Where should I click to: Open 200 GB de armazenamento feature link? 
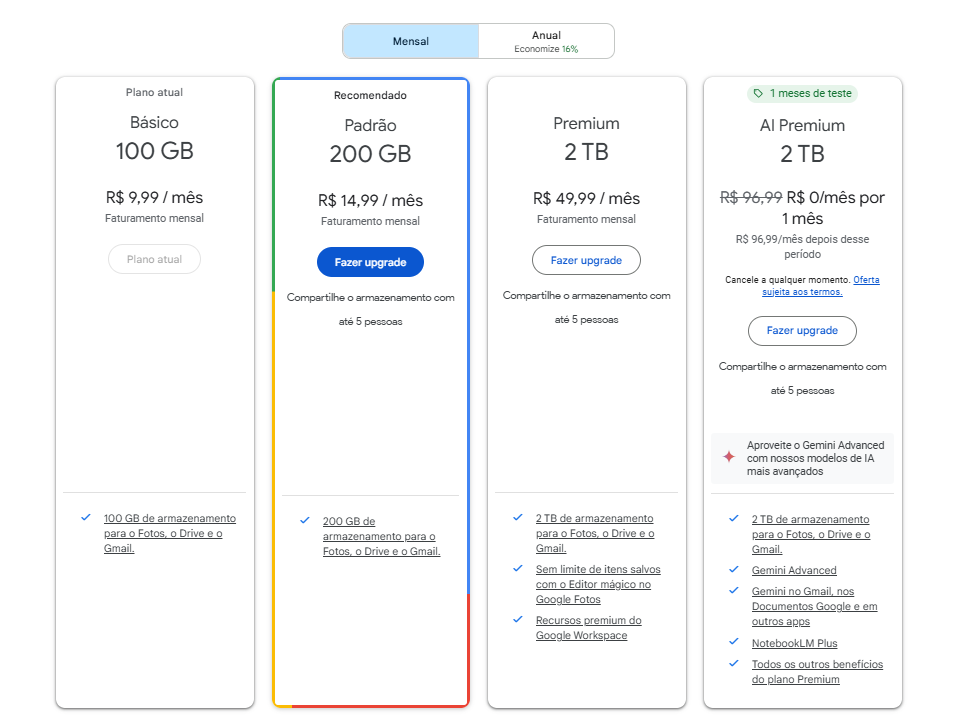pyautogui.click(x=381, y=536)
